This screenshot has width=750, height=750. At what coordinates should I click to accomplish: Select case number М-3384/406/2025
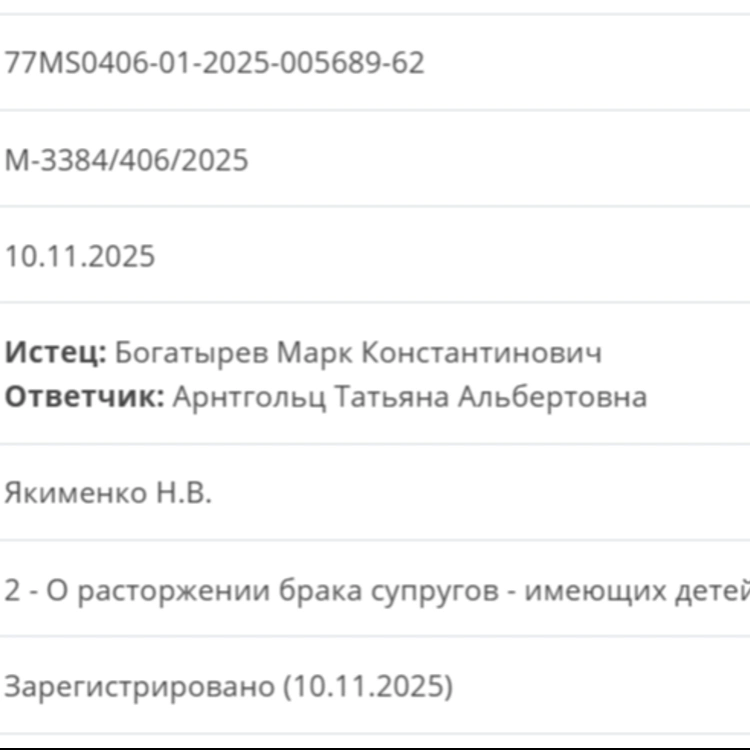point(127,160)
